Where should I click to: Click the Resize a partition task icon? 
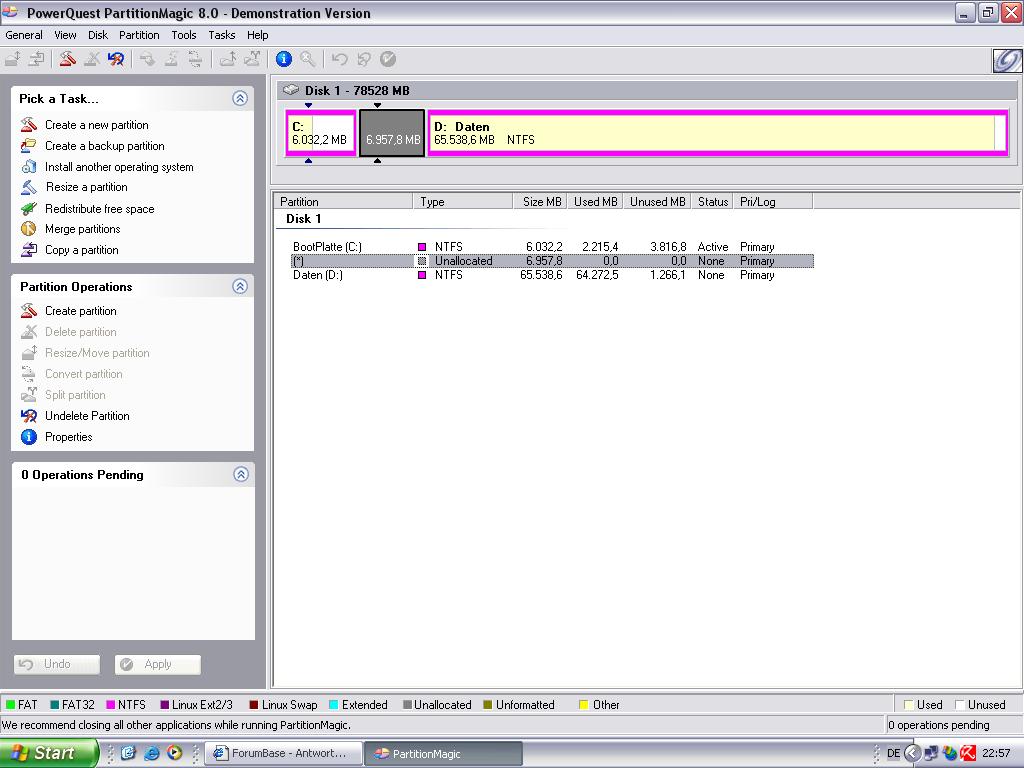29,187
